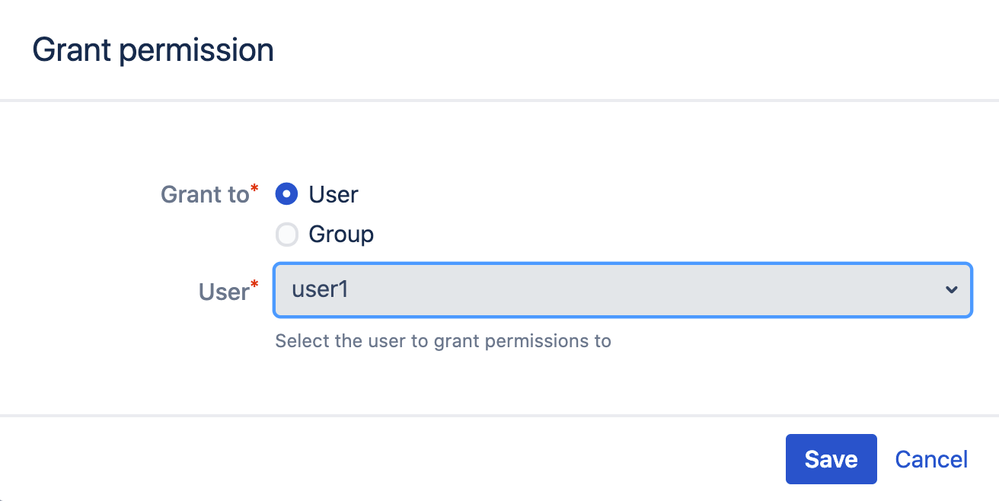Click the "Grant permission" dialog heading
The height and width of the screenshot is (501, 999).
(153, 50)
